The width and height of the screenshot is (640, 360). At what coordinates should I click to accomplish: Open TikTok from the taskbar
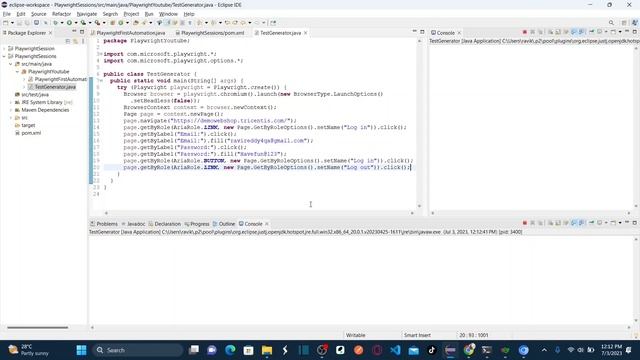tap(432, 350)
